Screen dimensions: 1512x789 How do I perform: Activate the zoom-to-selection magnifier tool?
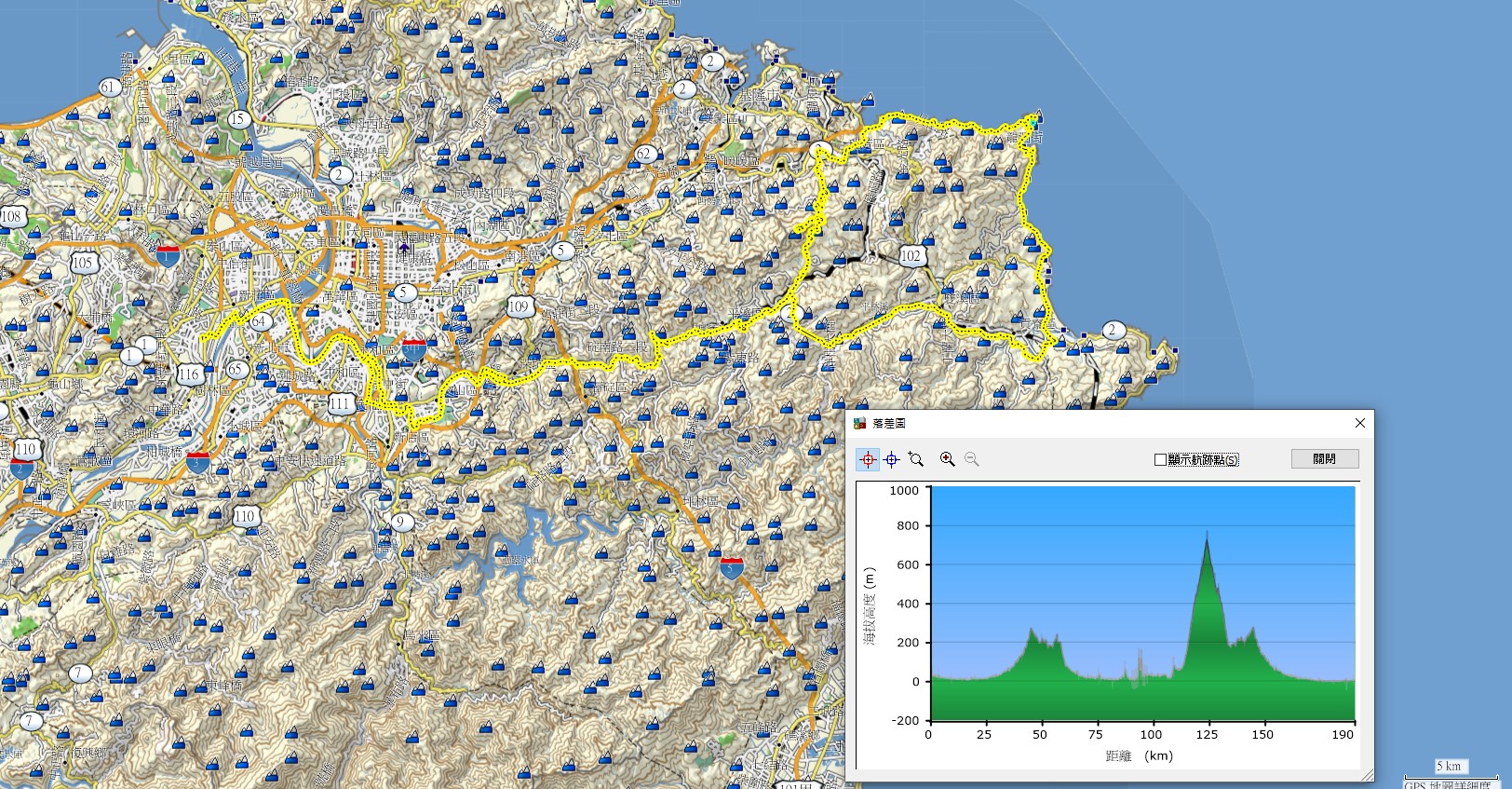point(916,459)
